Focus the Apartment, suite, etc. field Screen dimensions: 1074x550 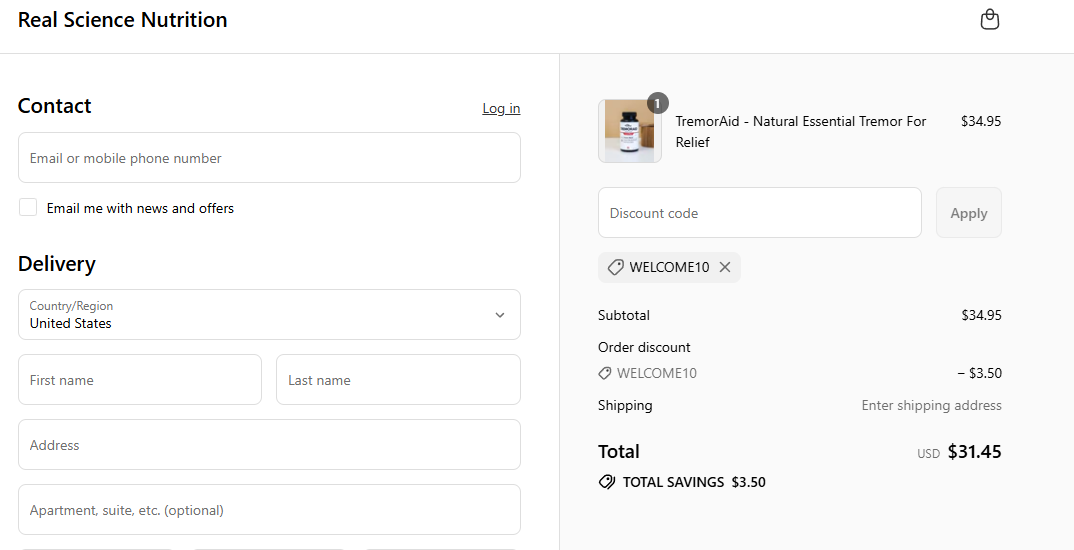pyautogui.click(x=269, y=510)
